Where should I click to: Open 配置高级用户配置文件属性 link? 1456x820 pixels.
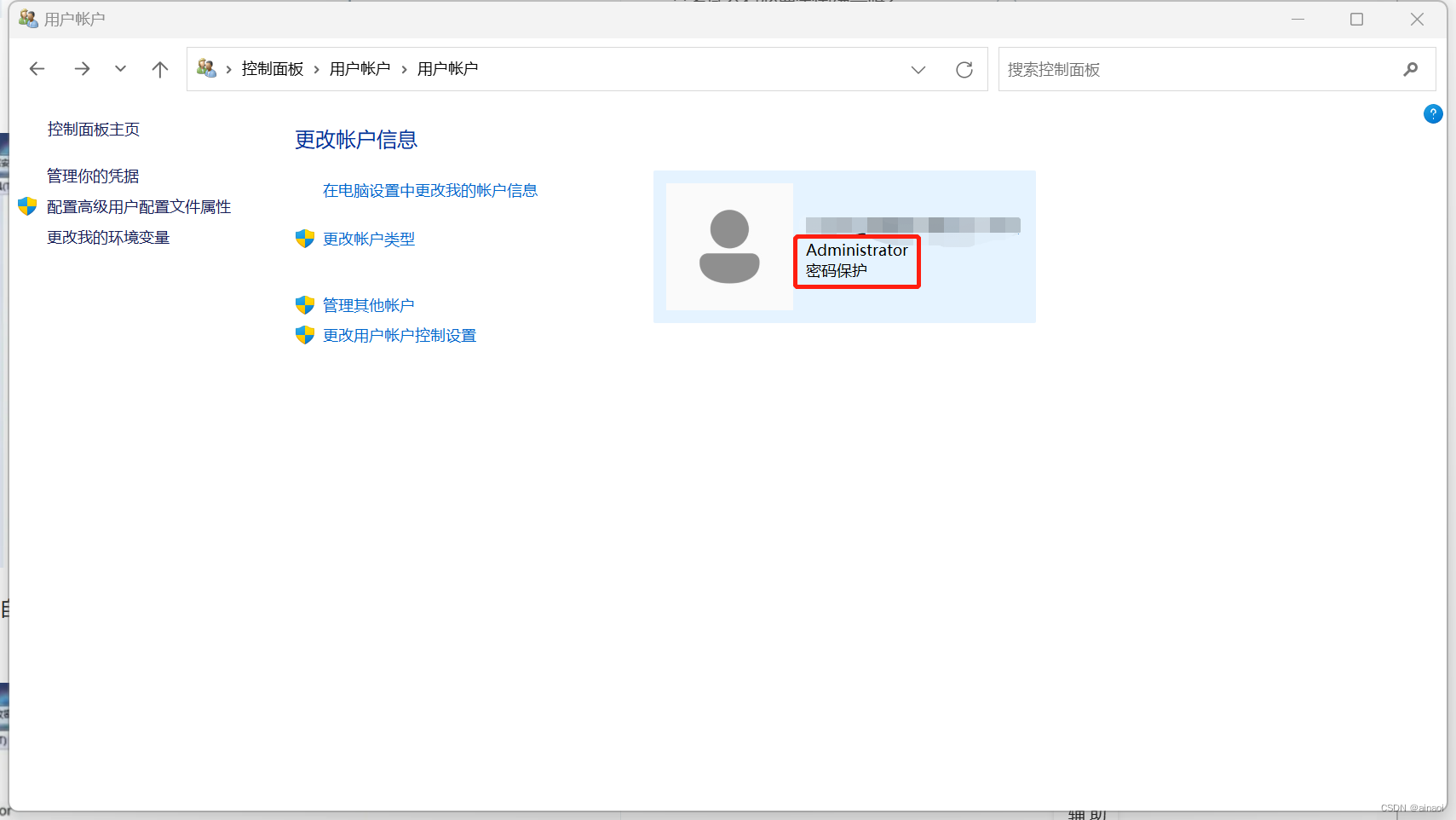pyautogui.click(x=139, y=206)
